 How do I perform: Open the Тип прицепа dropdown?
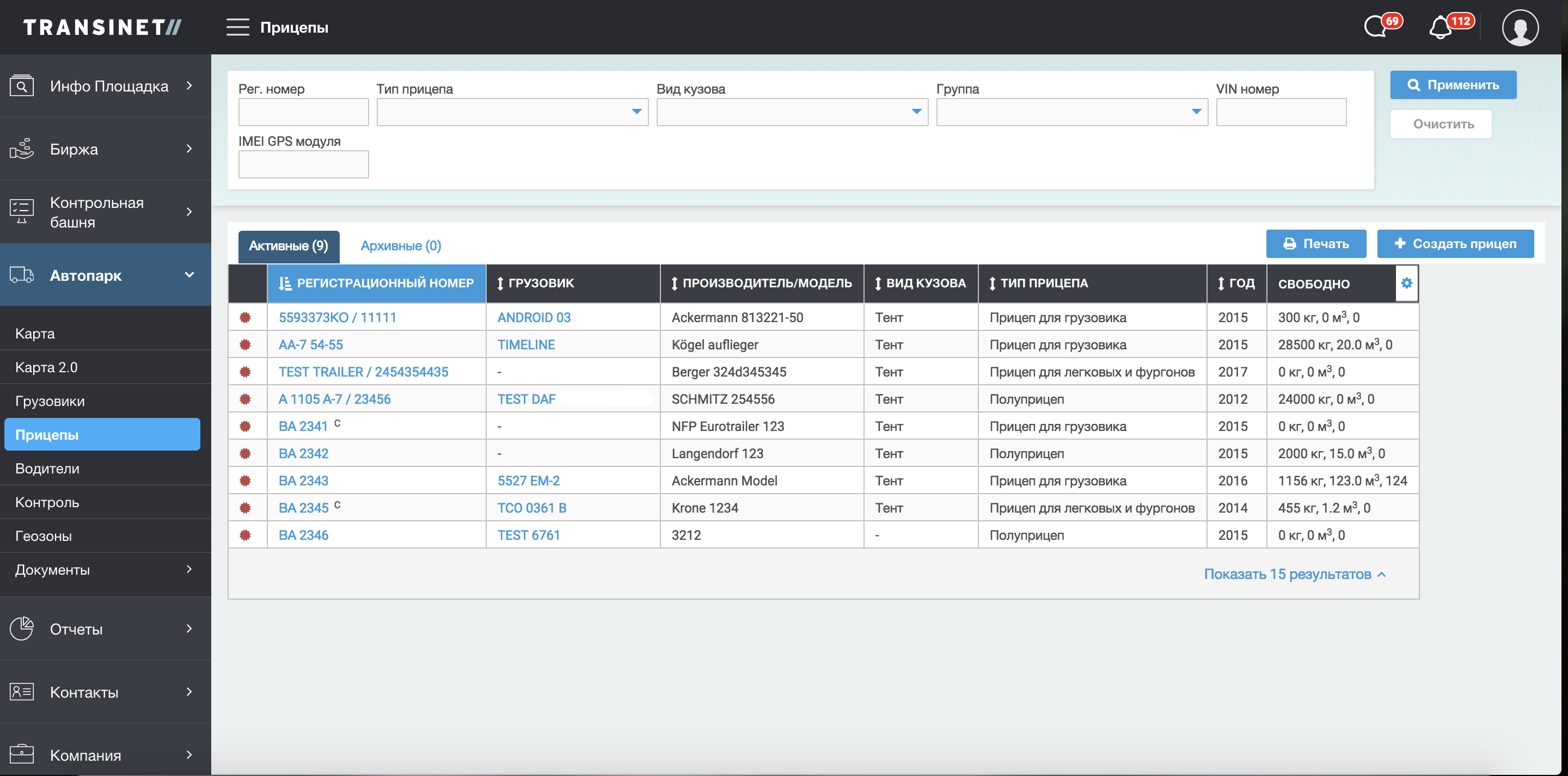click(512, 112)
